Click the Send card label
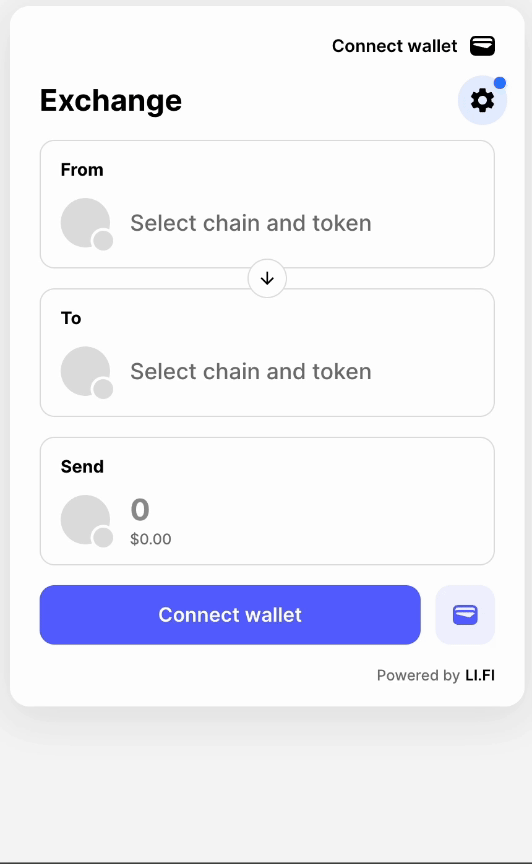The height and width of the screenshot is (864, 532). coord(82,467)
